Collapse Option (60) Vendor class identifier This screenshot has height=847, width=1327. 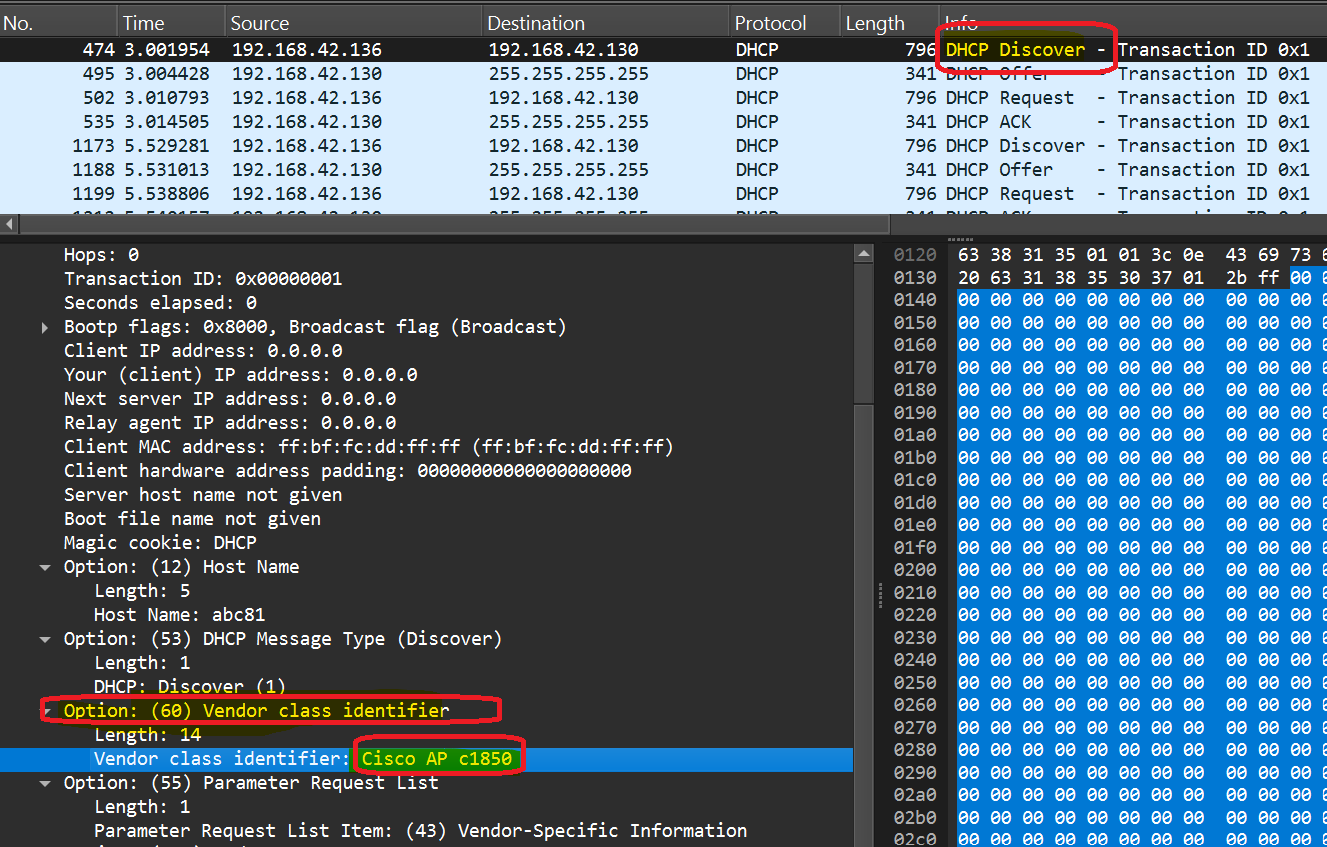coord(44,710)
